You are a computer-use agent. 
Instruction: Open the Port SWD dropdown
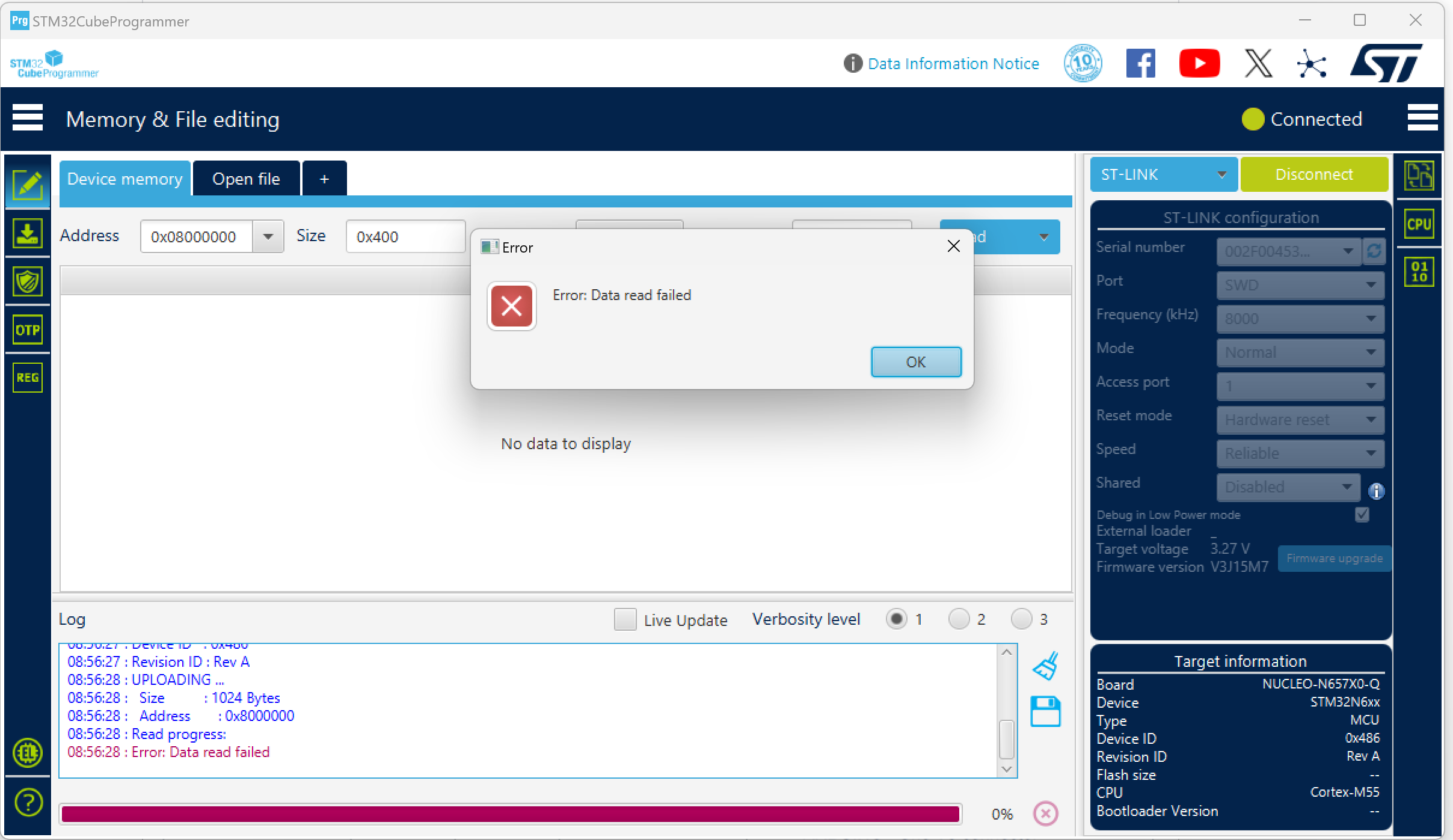pos(1300,285)
